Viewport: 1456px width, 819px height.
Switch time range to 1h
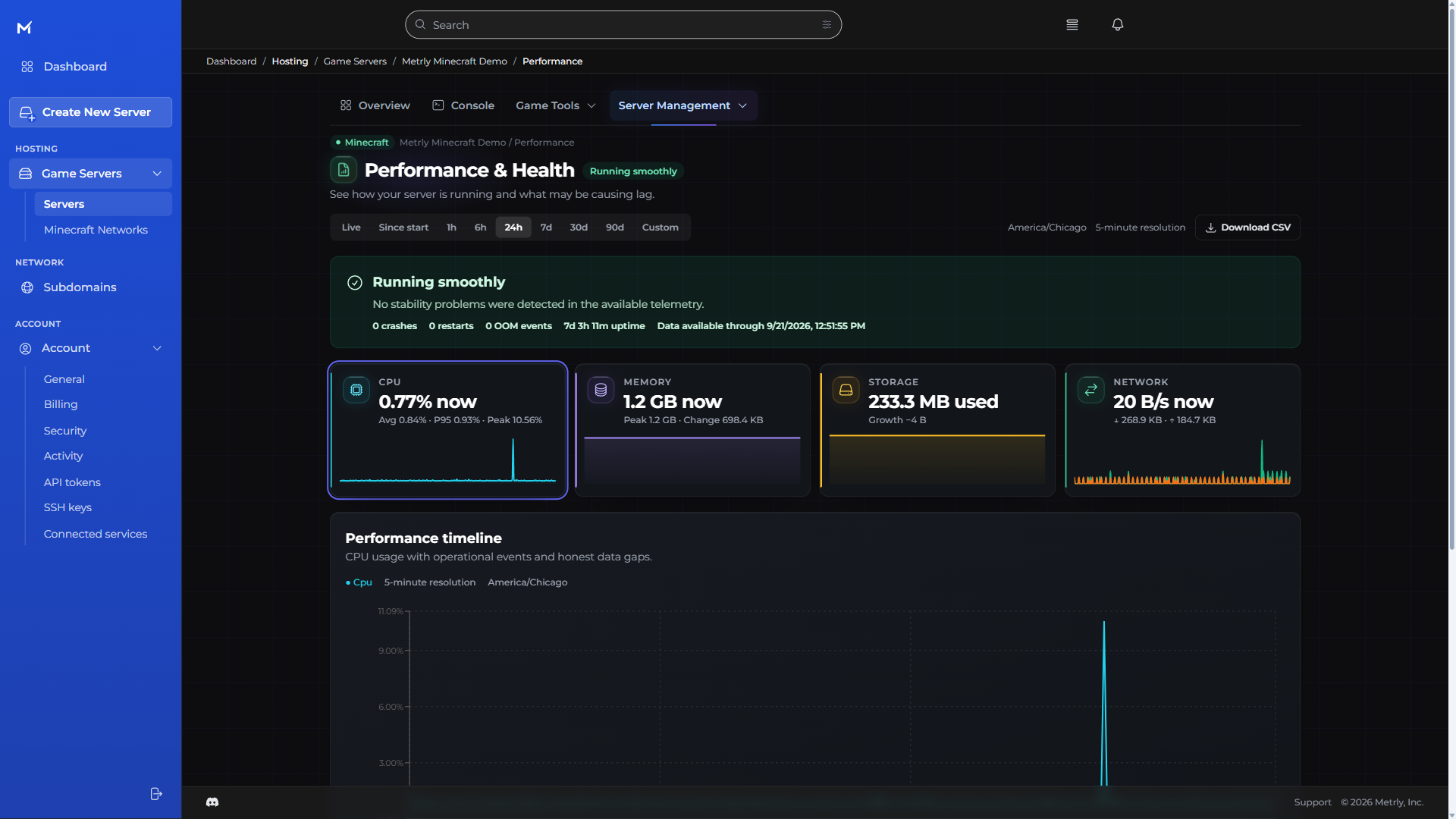click(x=451, y=227)
